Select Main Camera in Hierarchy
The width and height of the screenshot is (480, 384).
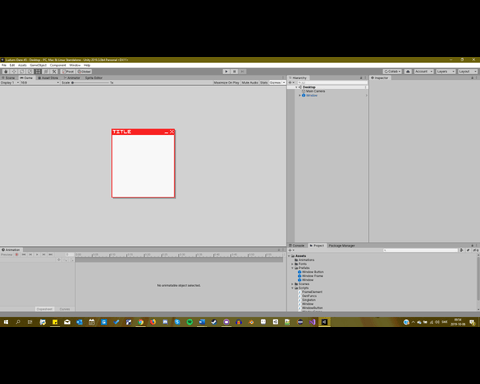(315, 91)
